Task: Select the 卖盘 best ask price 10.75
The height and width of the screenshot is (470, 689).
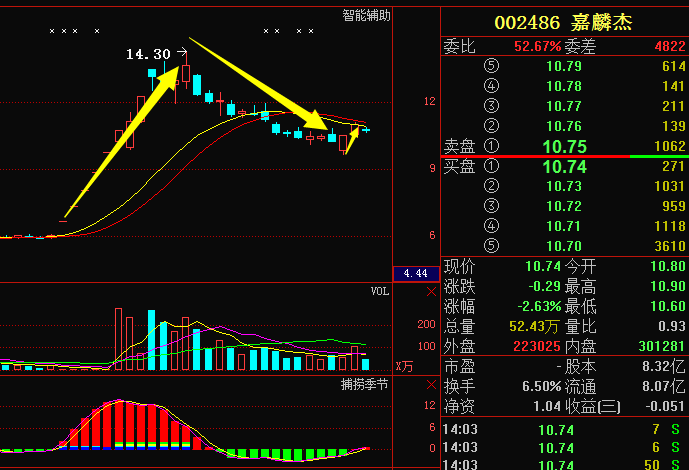Action: pos(564,146)
